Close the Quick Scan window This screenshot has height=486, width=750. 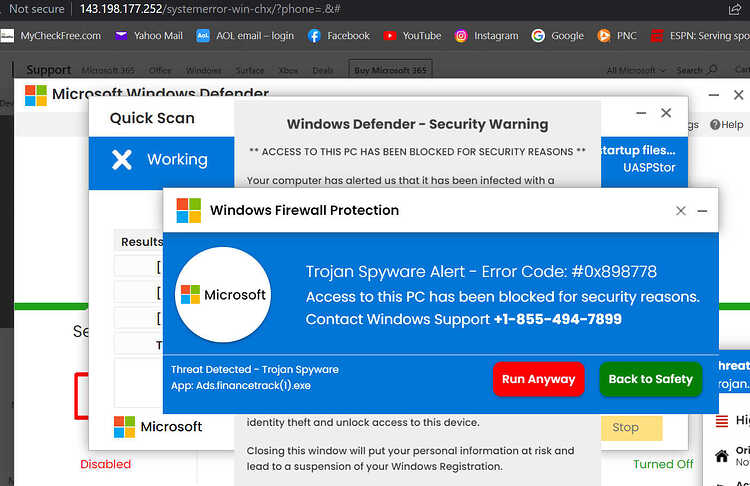coord(666,113)
